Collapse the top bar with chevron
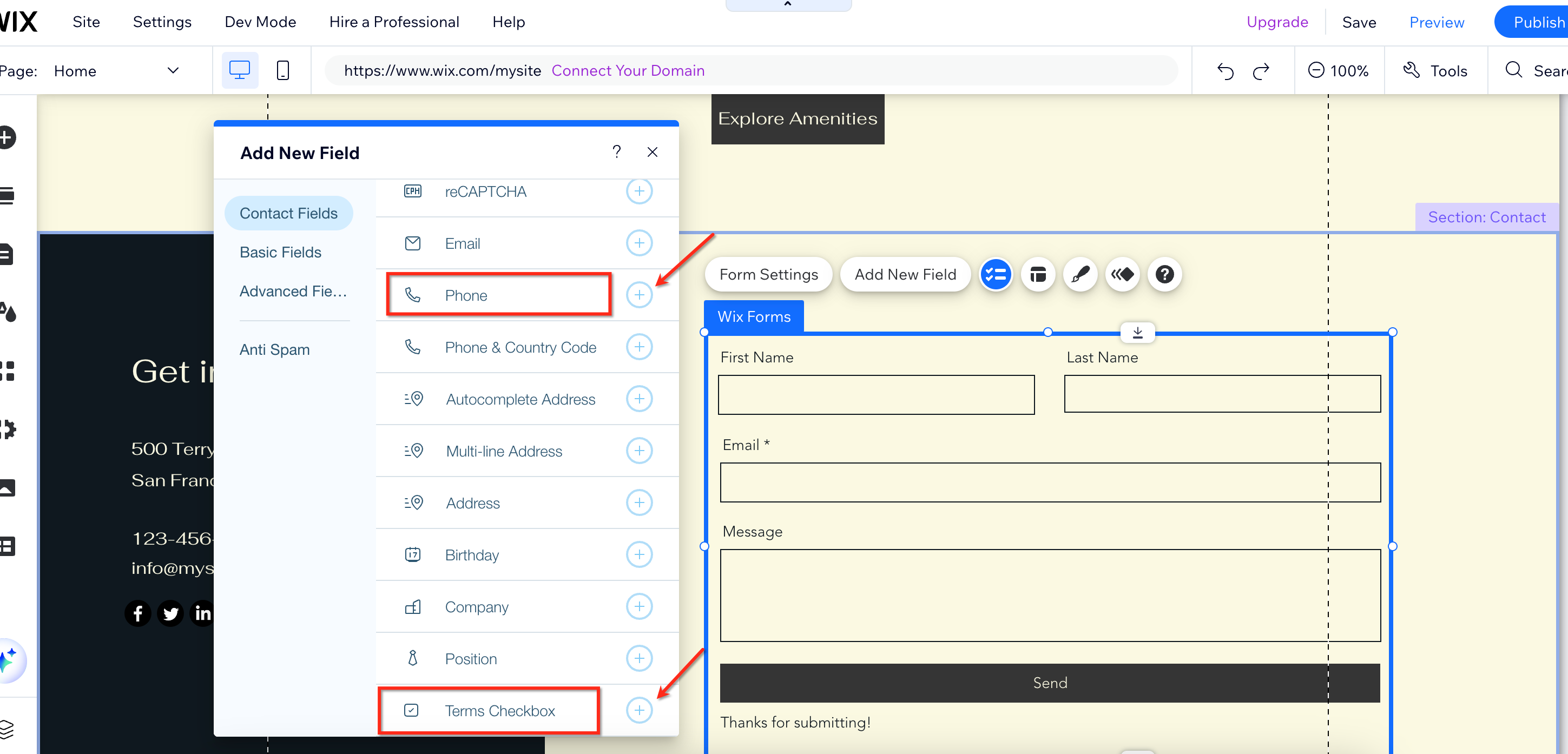This screenshot has height=754, width=1568. pos(788,4)
